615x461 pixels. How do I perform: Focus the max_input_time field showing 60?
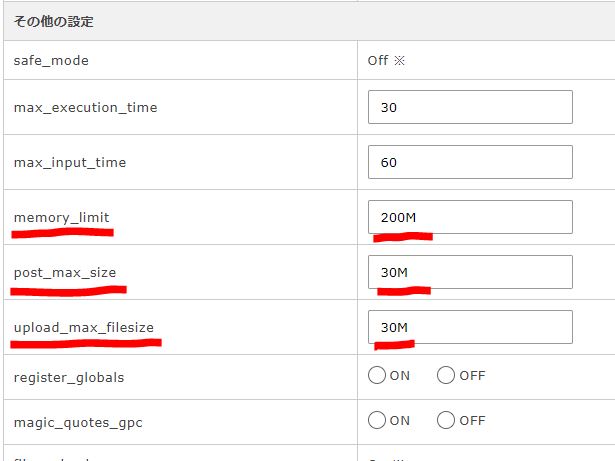click(470, 162)
